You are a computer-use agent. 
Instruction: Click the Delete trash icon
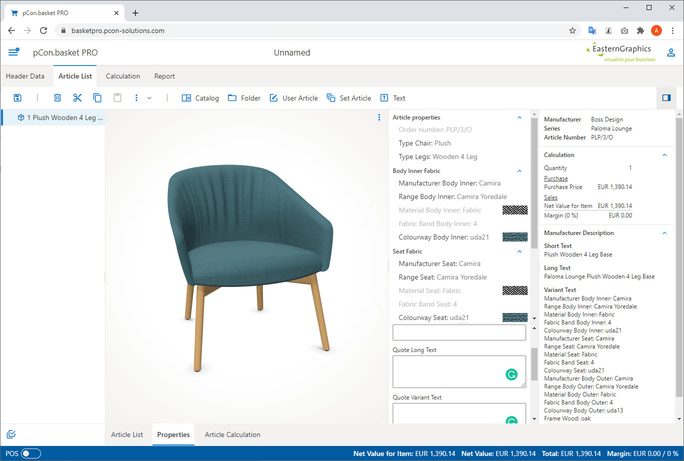coord(57,98)
